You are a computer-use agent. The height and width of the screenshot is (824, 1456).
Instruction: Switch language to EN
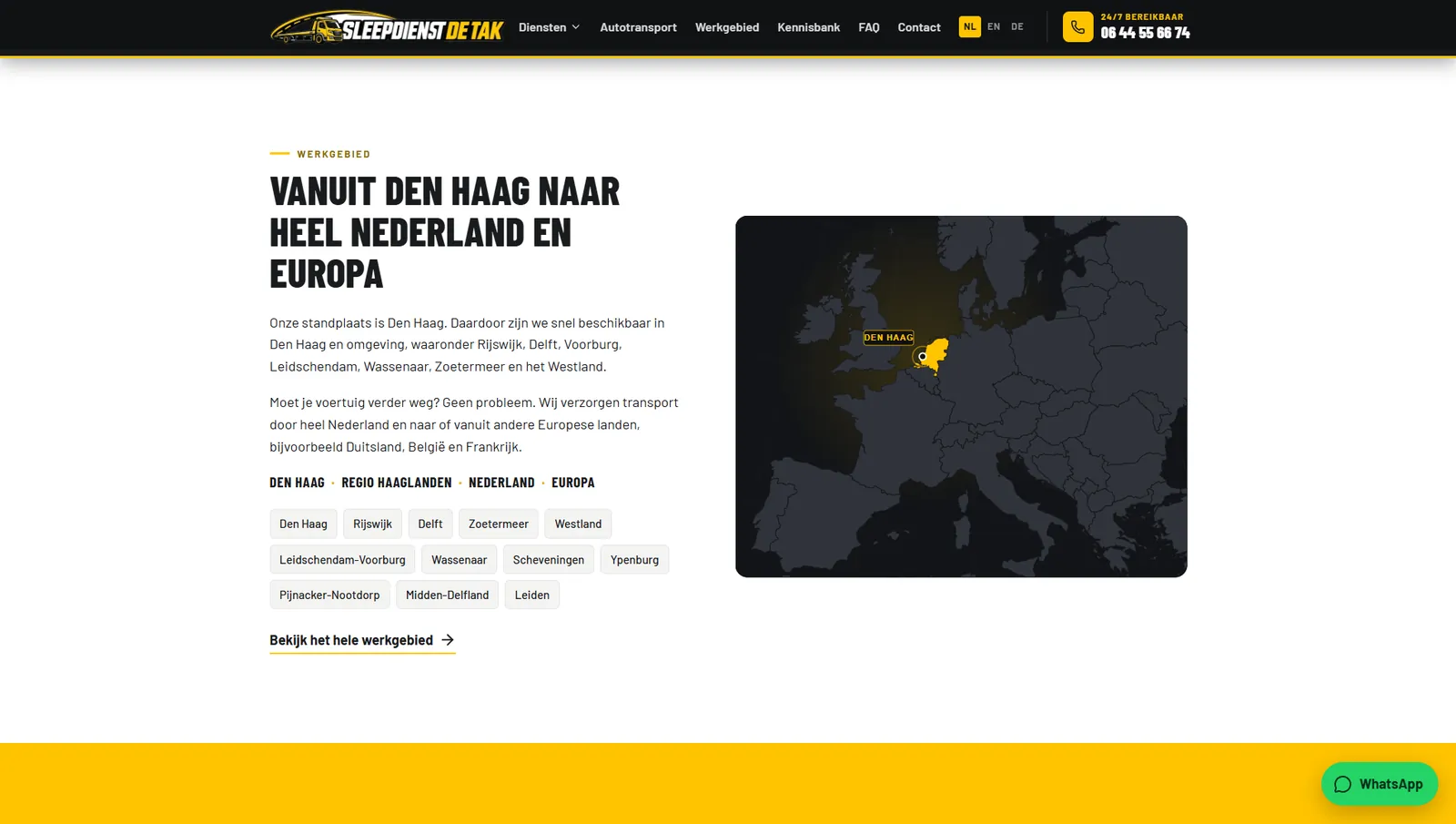[994, 26]
